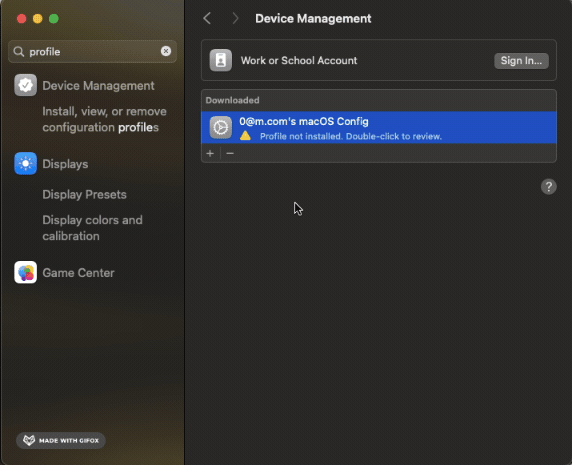Minimize window with yellow button
The height and width of the screenshot is (465, 572).
[38, 19]
